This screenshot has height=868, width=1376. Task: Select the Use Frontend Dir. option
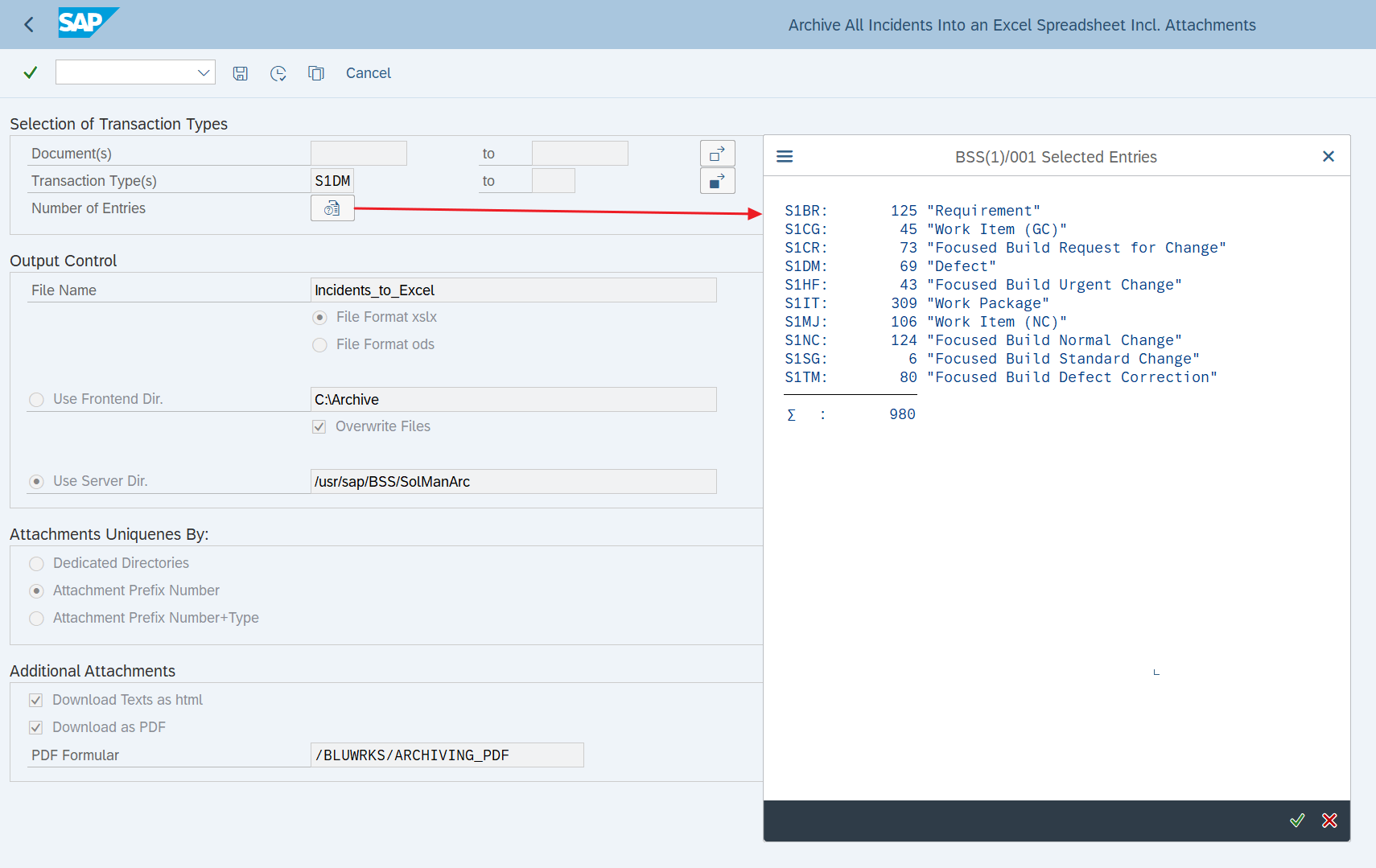pyautogui.click(x=37, y=400)
